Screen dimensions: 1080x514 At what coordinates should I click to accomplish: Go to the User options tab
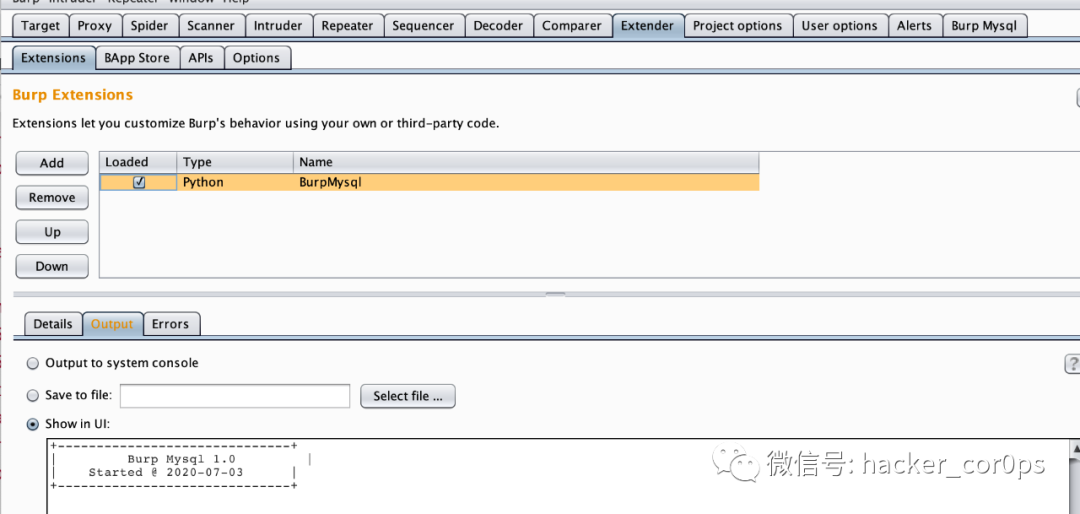840,25
